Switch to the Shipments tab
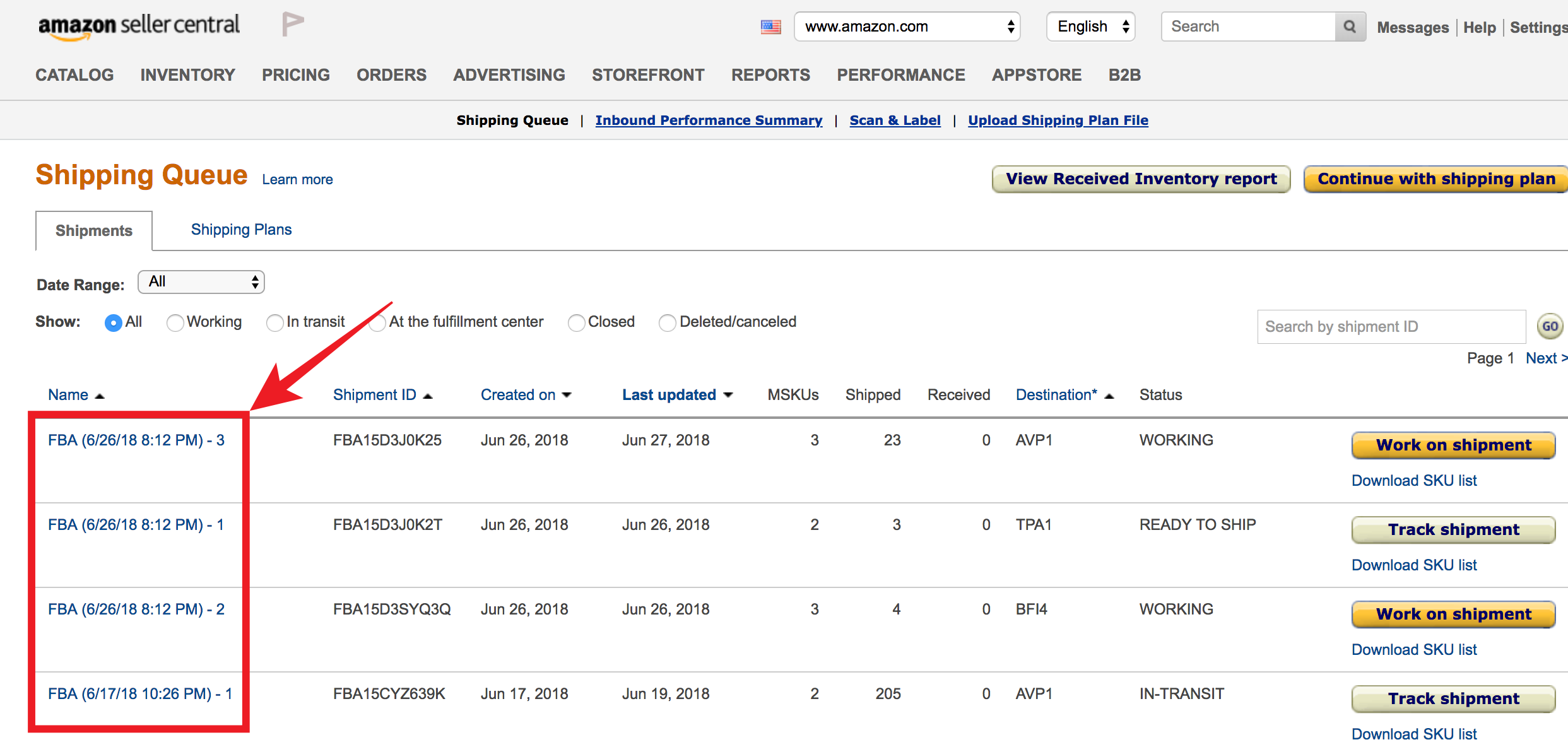The image size is (1568, 747). 94,231
